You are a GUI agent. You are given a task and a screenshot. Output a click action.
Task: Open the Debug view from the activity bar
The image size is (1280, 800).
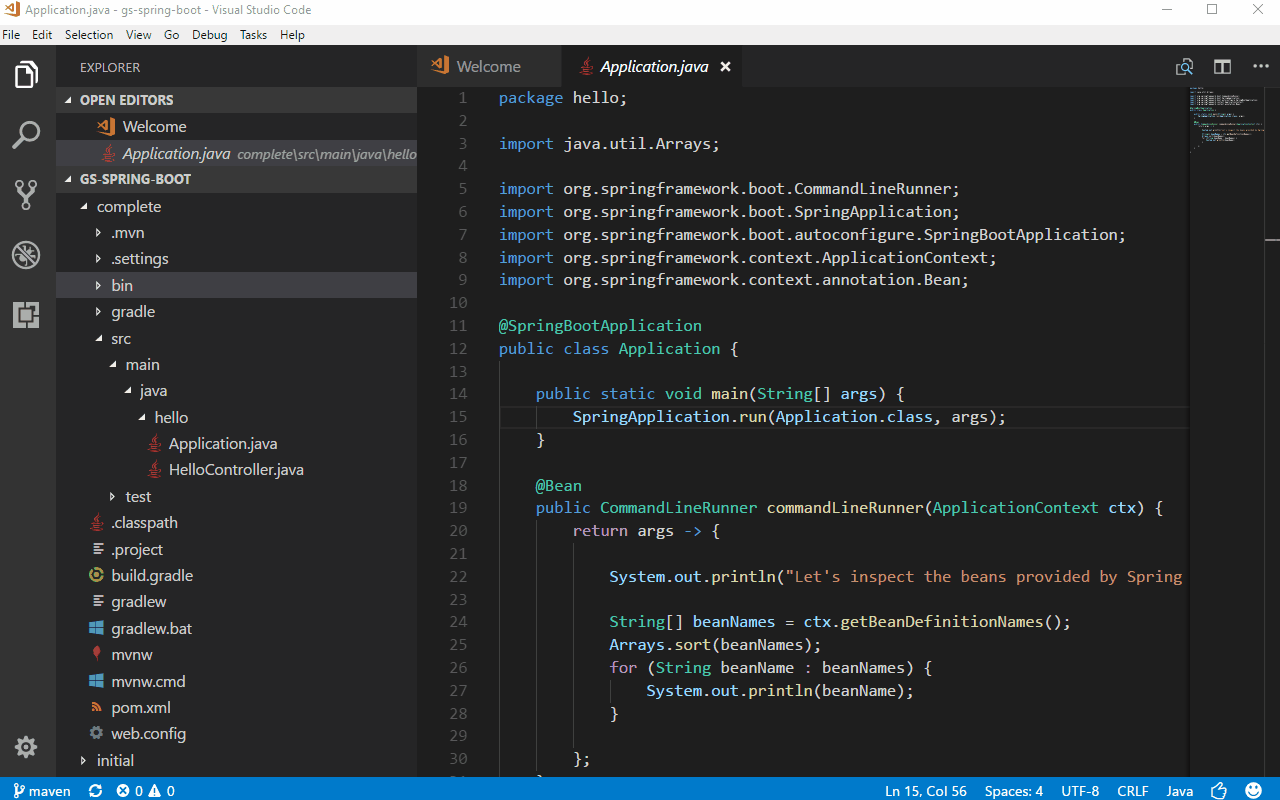click(x=26, y=254)
